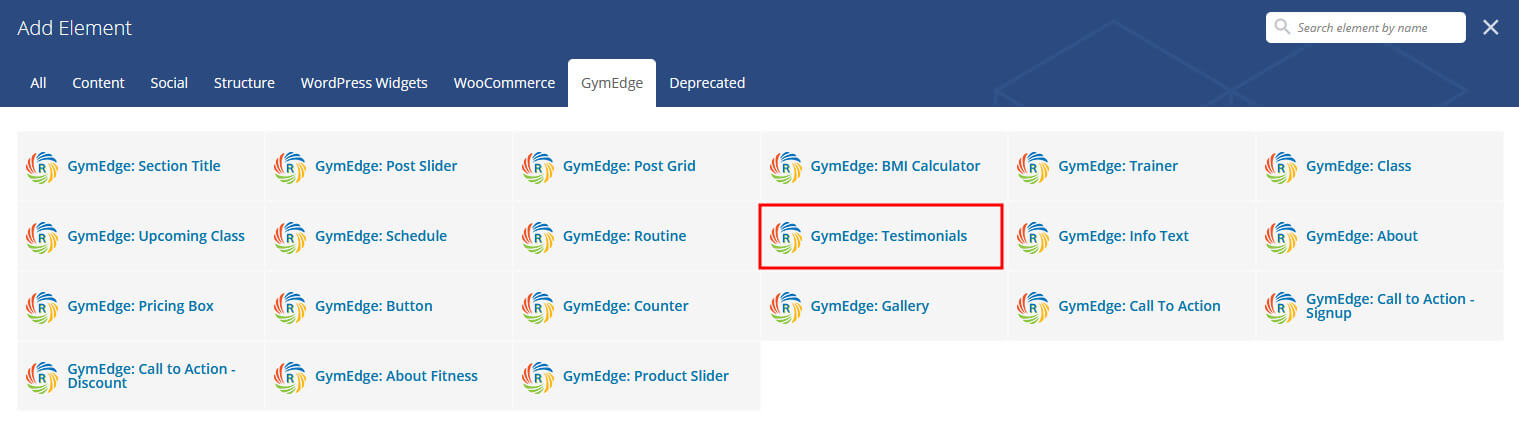This screenshot has width=1519, height=429.
Task: Choose the GymEdge: Trainer element icon
Action: pos(1033,167)
